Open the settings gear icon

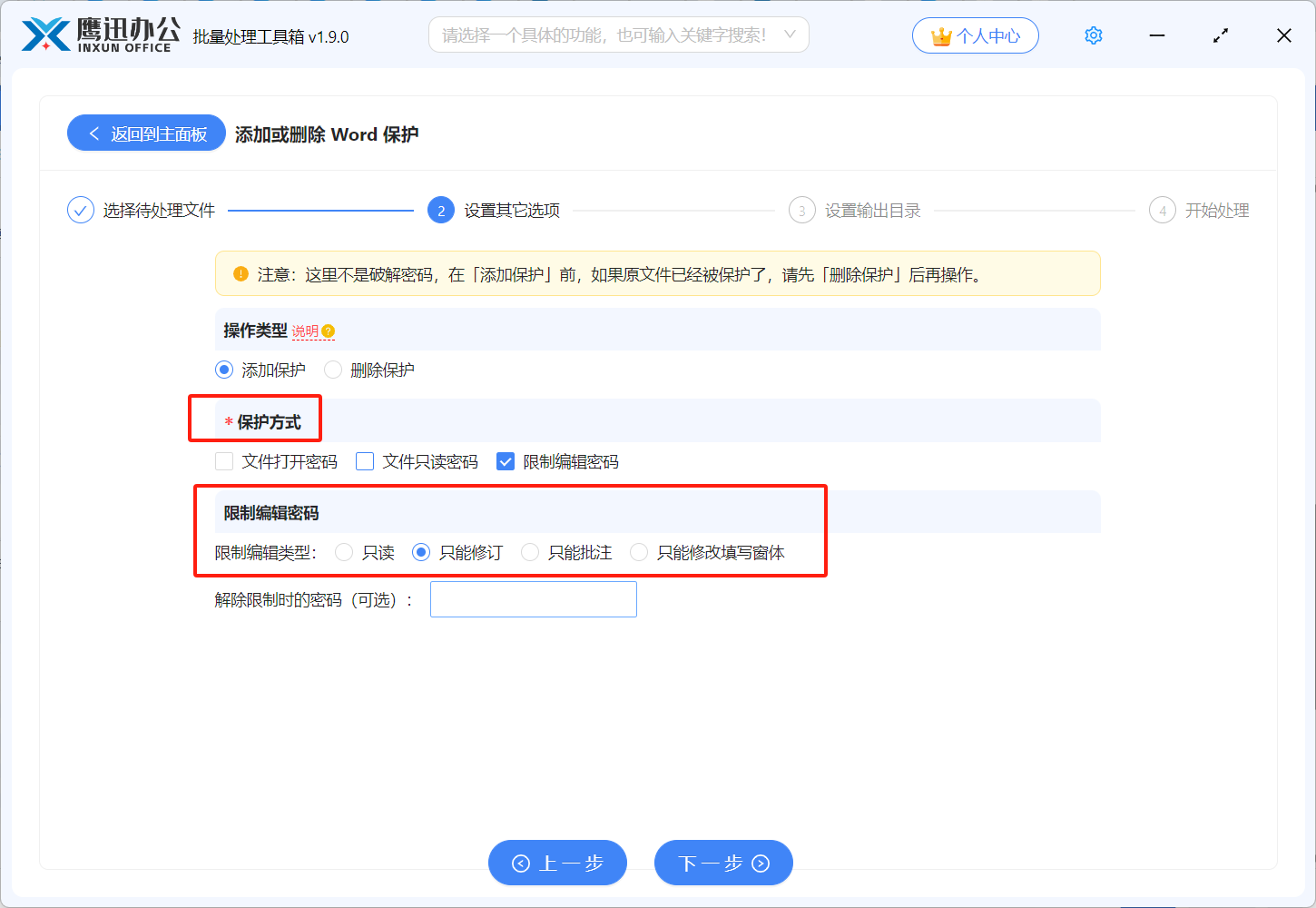(x=1094, y=35)
